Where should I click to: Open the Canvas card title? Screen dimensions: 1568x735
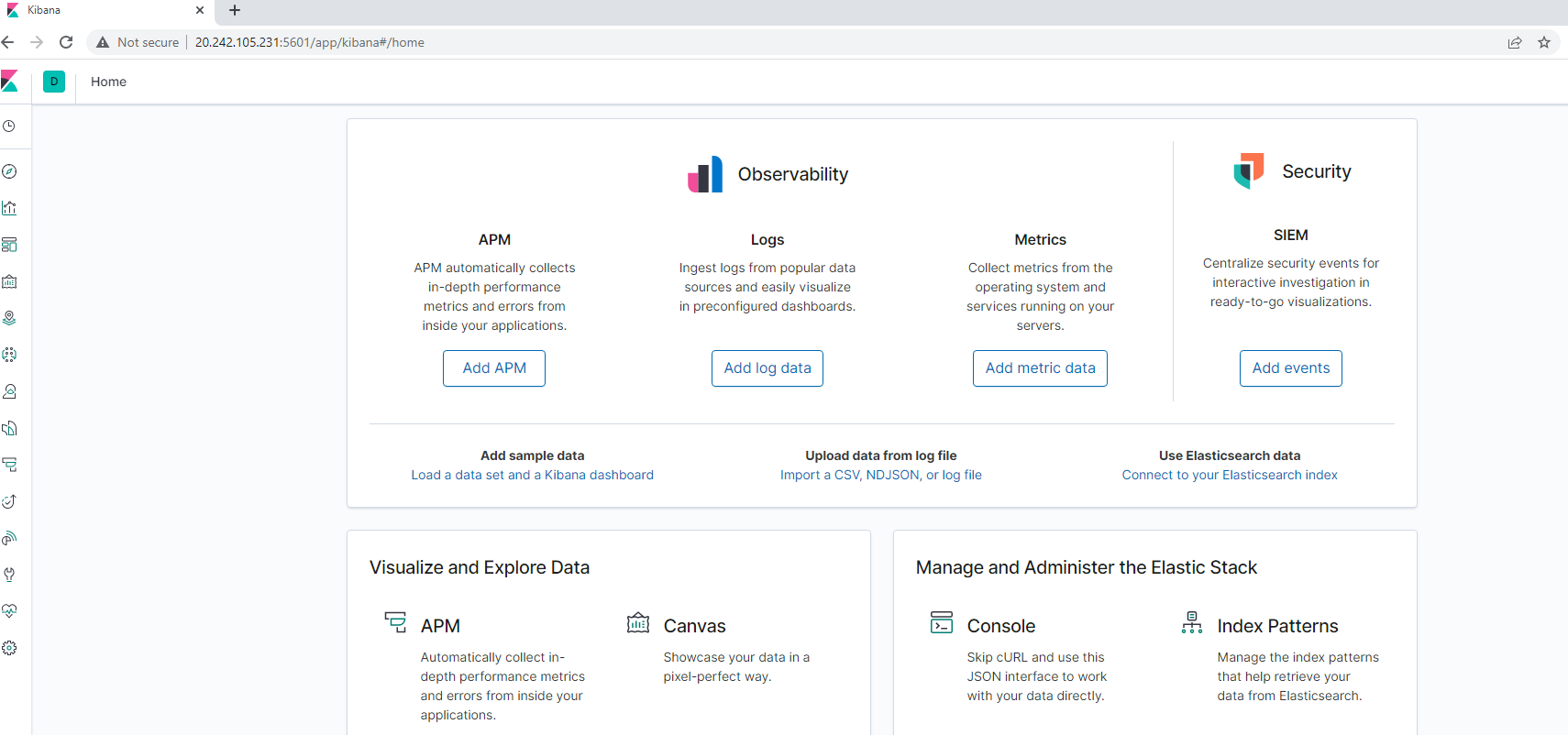point(694,626)
